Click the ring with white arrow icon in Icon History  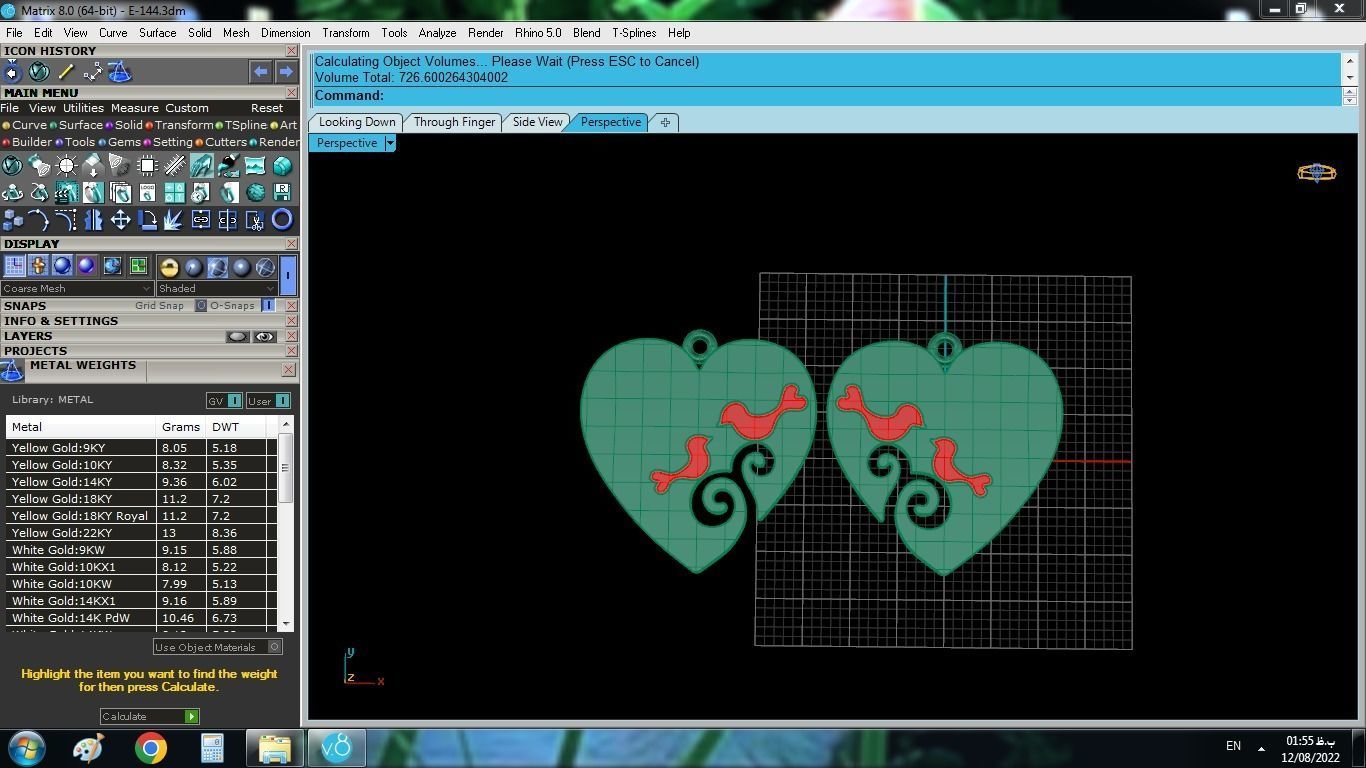point(12,72)
